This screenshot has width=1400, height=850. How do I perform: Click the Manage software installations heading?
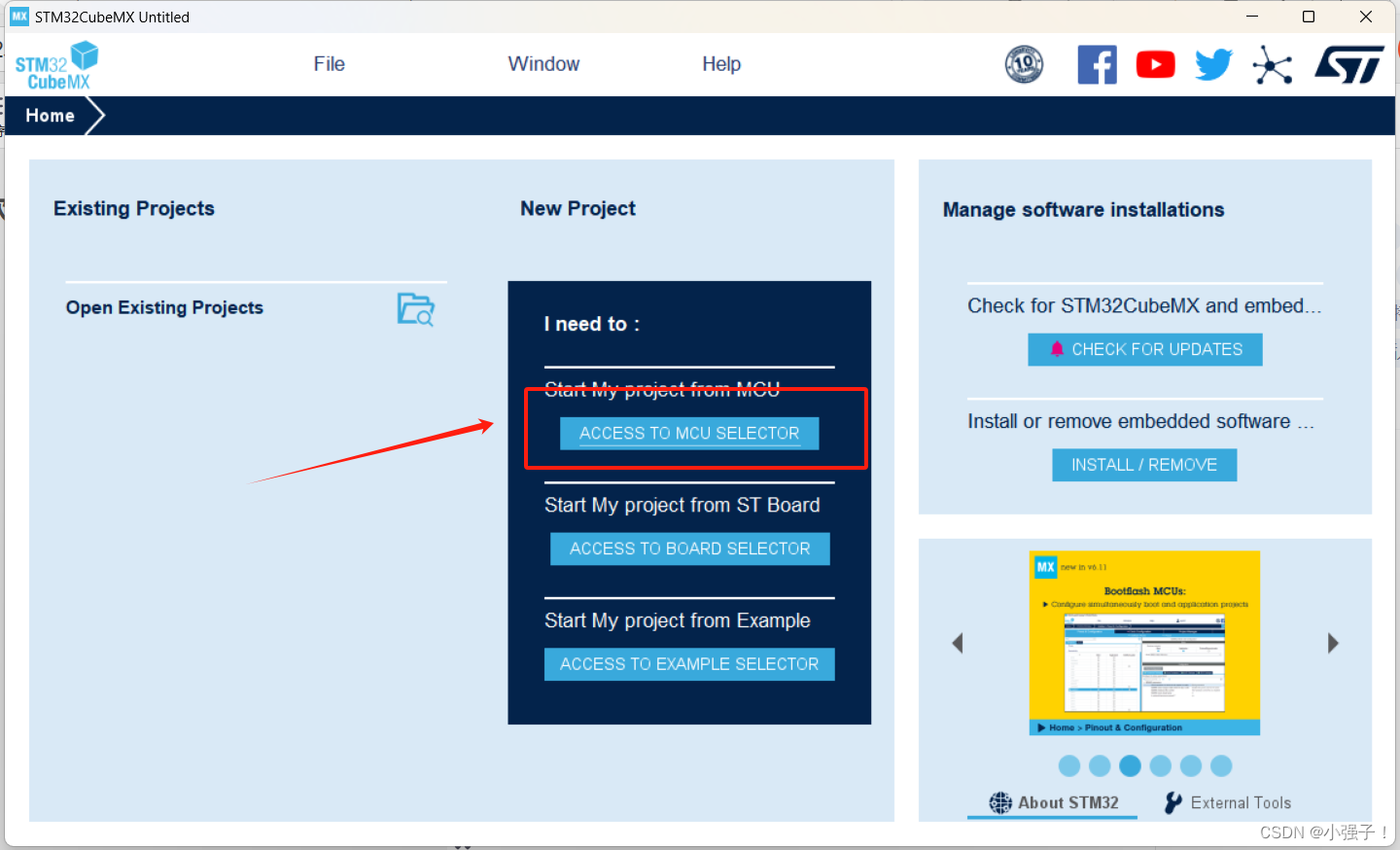pyautogui.click(x=1083, y=210)
